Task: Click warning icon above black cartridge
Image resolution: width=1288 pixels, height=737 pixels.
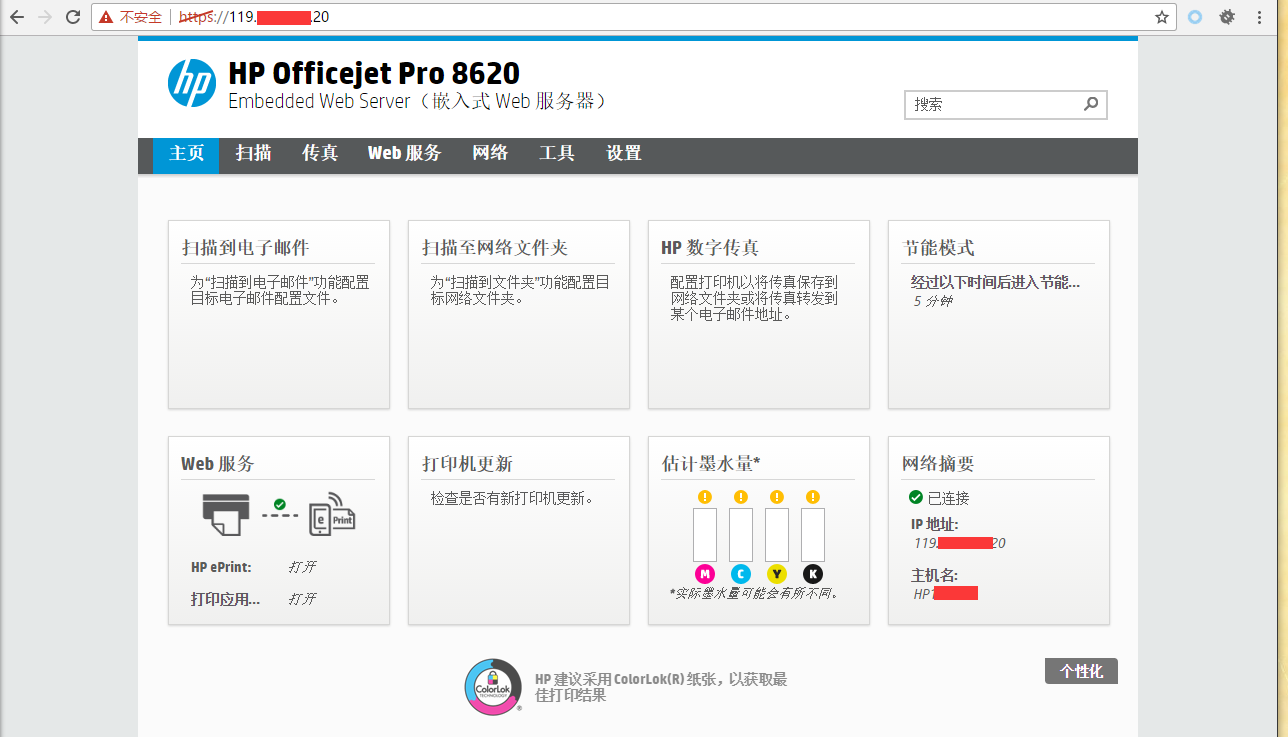Action: [x=813, y=496]
